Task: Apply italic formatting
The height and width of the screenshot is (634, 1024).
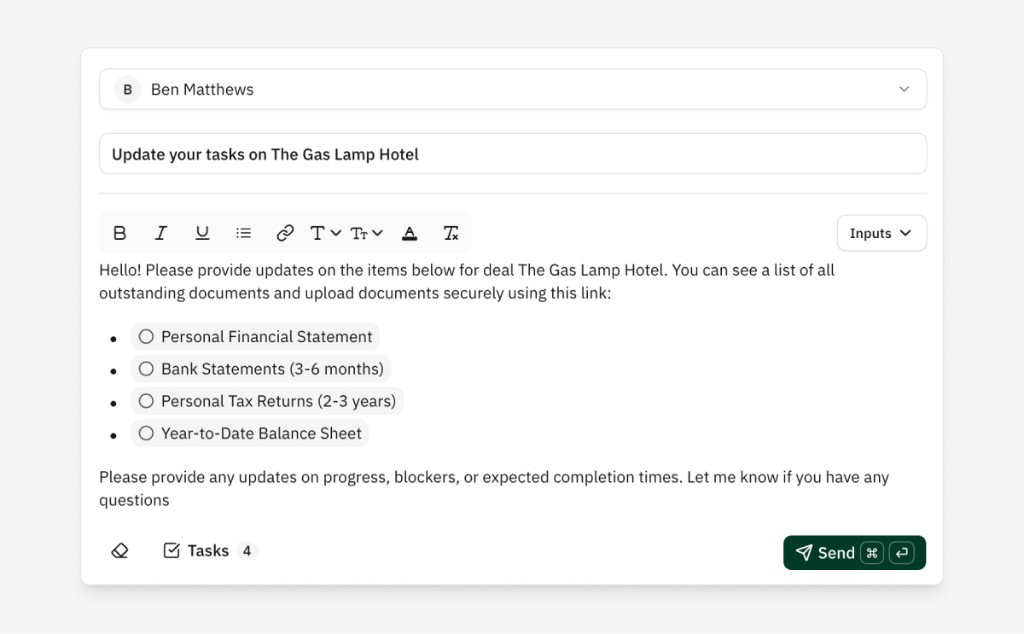Action: pos(161,233)
